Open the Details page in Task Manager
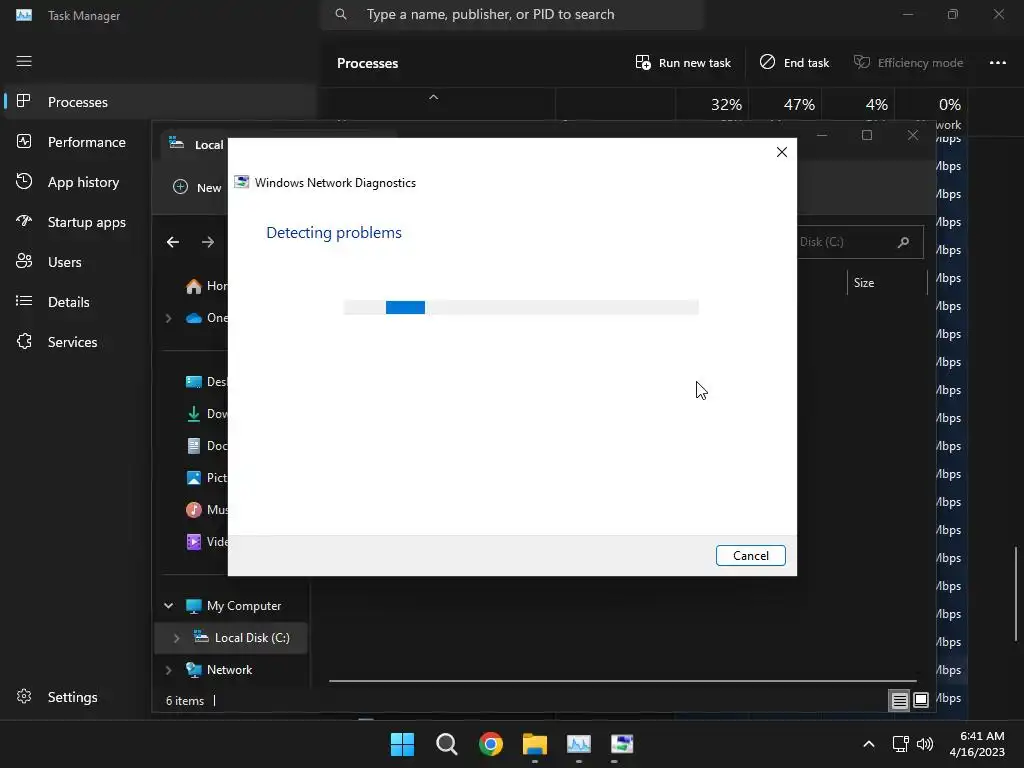 (69, 302)
